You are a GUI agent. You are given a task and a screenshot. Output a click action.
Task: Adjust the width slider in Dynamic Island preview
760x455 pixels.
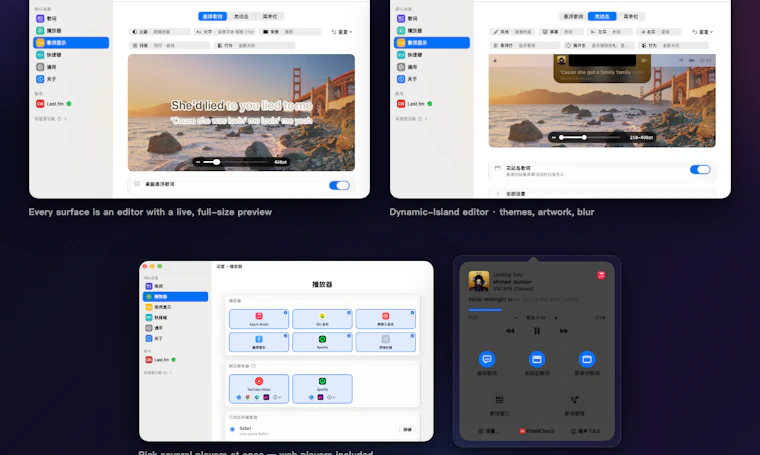(589, 138)
